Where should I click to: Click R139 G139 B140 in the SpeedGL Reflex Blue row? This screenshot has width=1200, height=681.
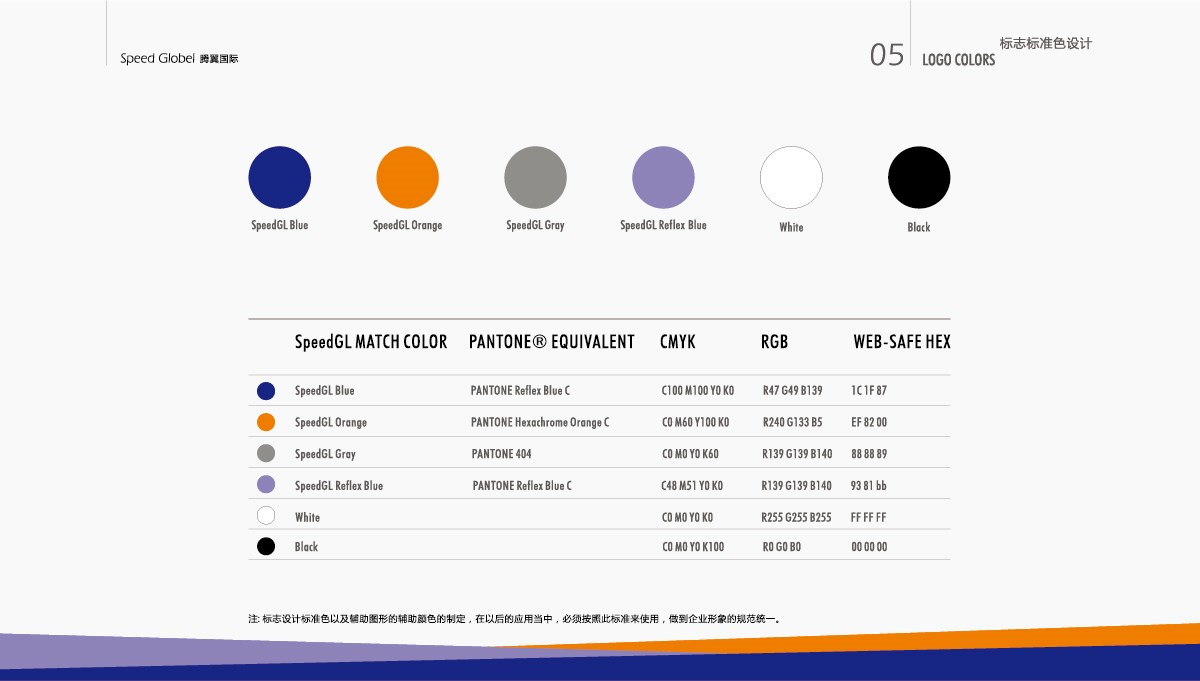(x=797, y=486)
